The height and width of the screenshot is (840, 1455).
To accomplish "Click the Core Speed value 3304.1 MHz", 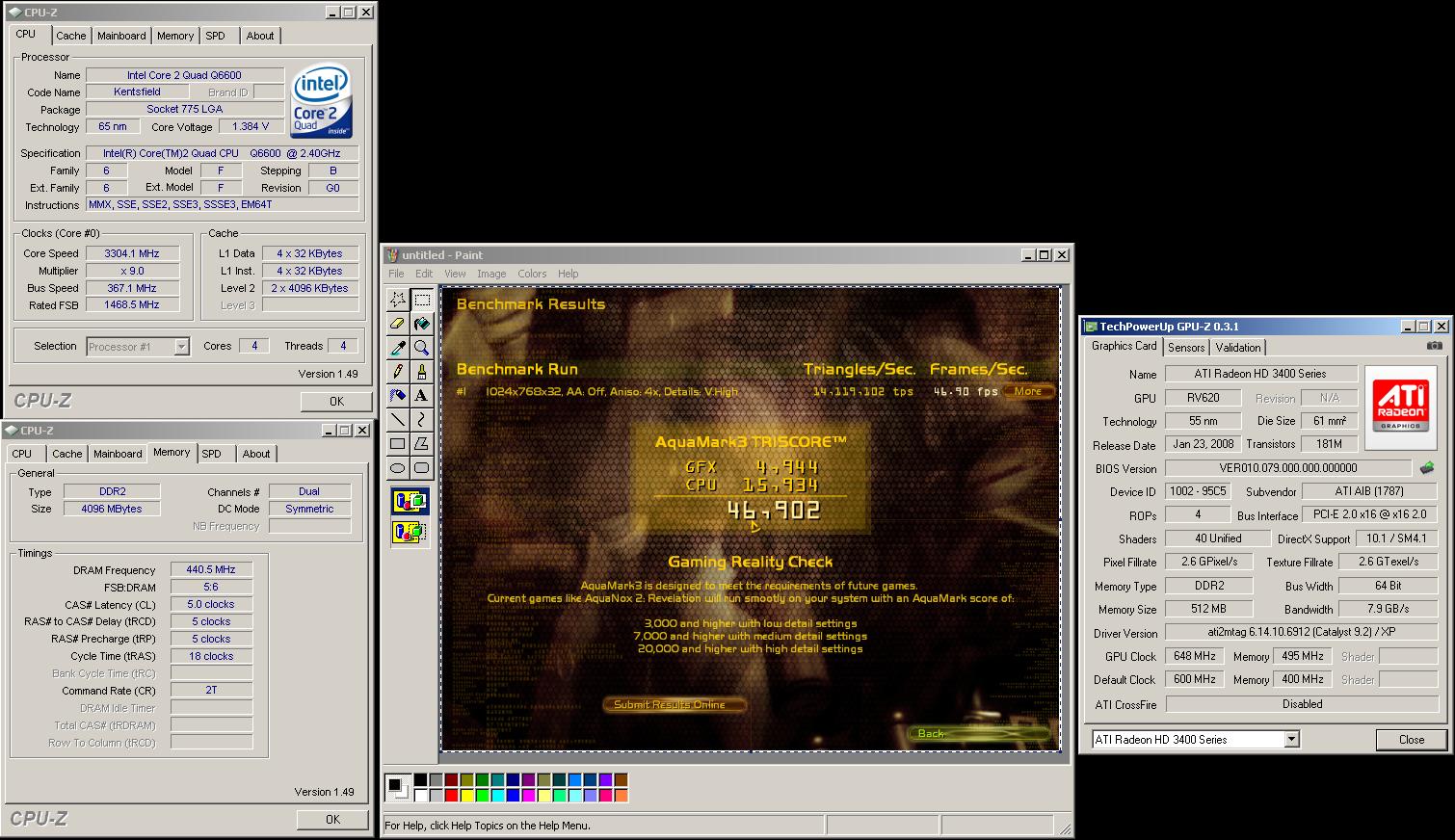I will pos(131,253).
